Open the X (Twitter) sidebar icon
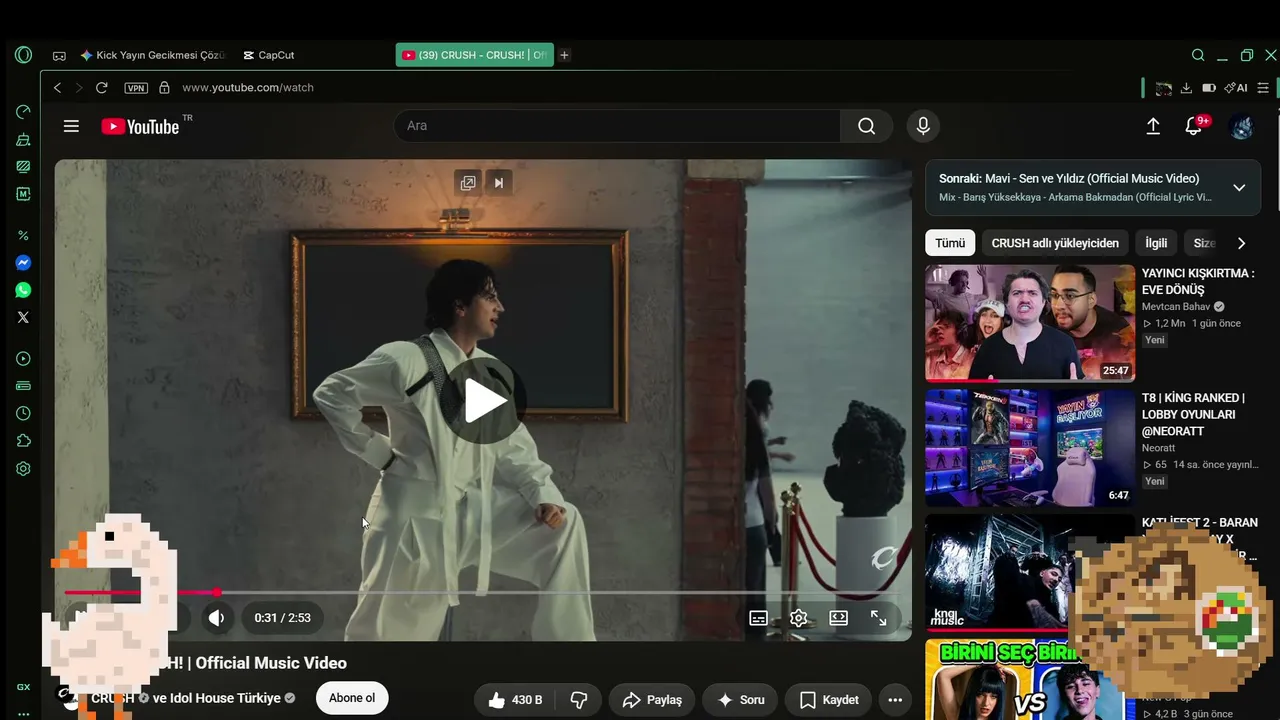1280x720 pixels. pyautogui.click(x=23, y=317)
